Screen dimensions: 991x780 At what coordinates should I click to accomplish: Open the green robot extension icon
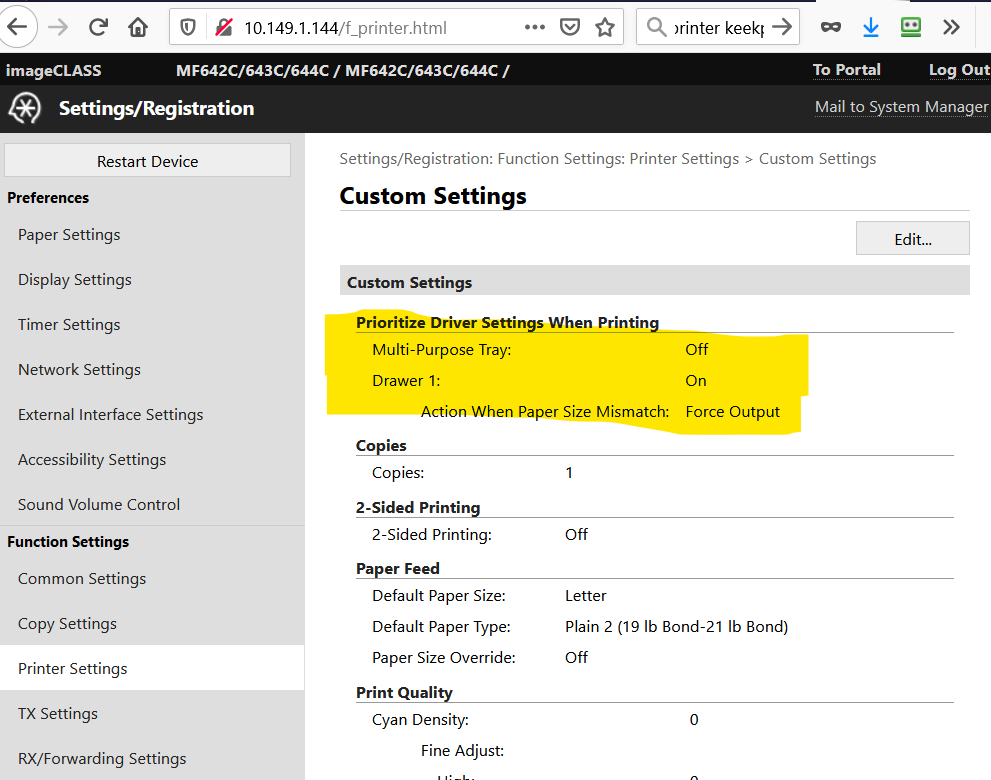click(x=911, y=27)
